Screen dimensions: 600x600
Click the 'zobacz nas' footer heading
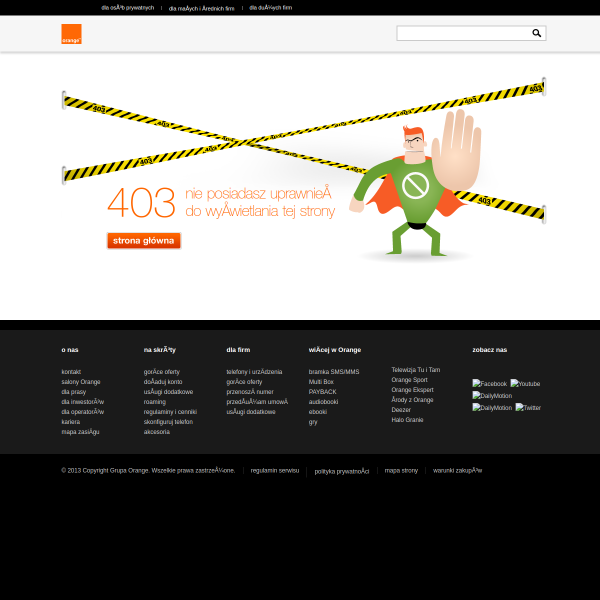pyautogui.click(x=489, y=349)
